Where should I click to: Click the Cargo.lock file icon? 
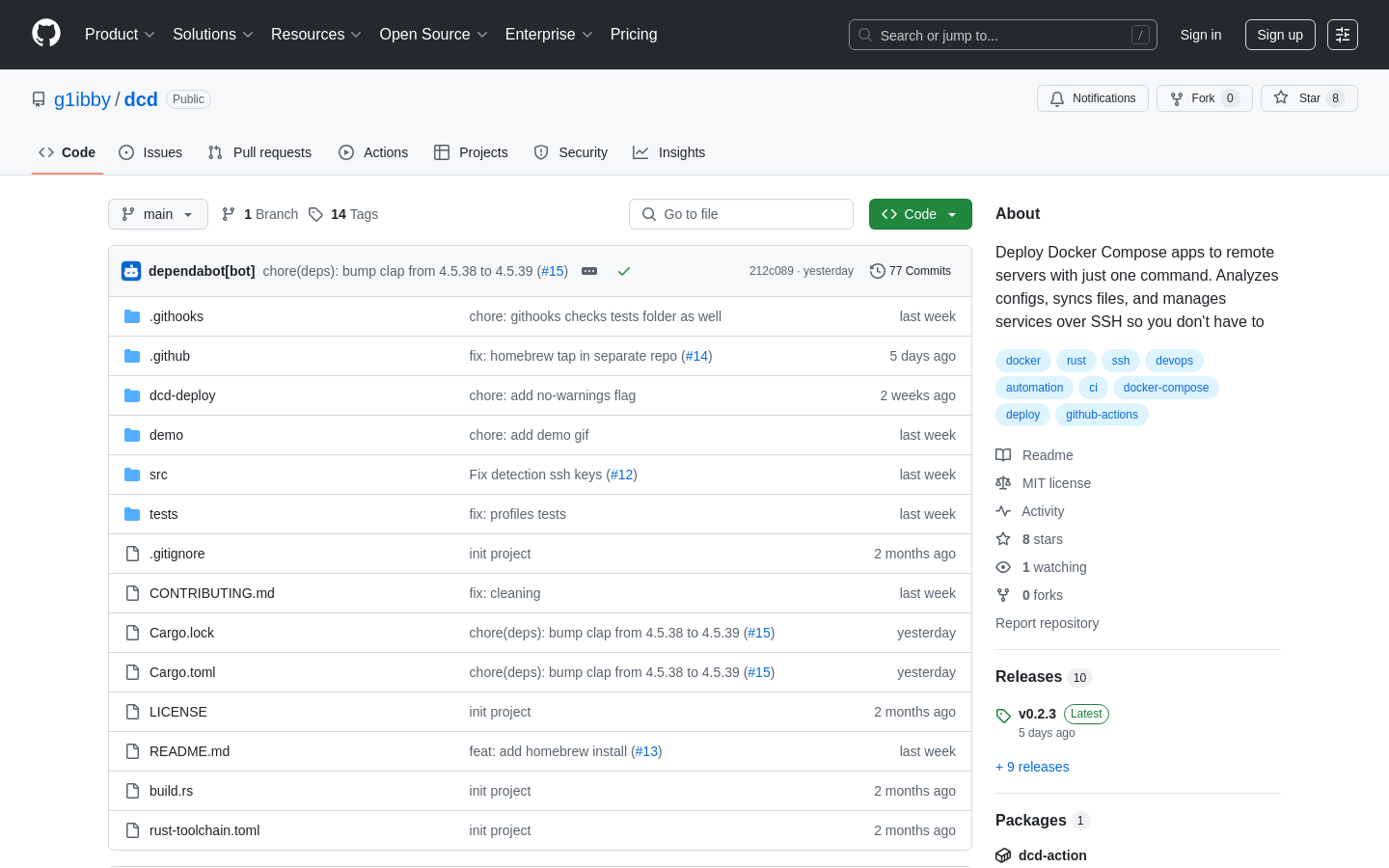tap(132, 633)
